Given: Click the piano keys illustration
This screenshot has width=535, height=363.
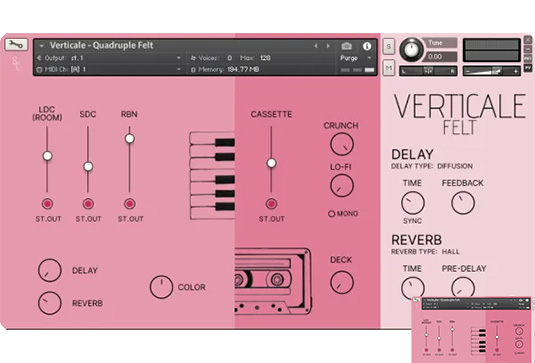Looking at the screenshot, I should (x=212, y=175).
